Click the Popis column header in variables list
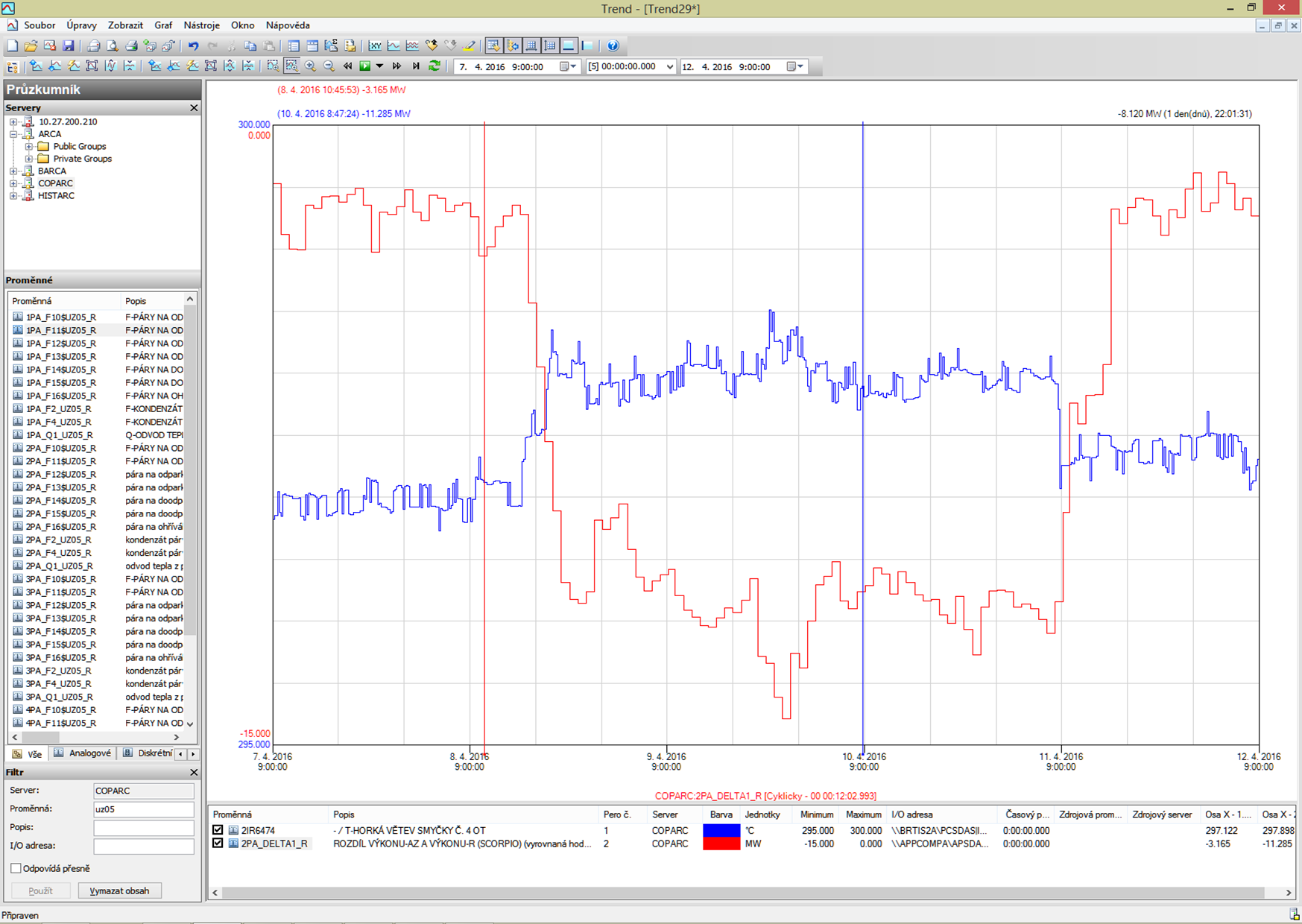This screenshot has width=1302, height=924. 153,301
